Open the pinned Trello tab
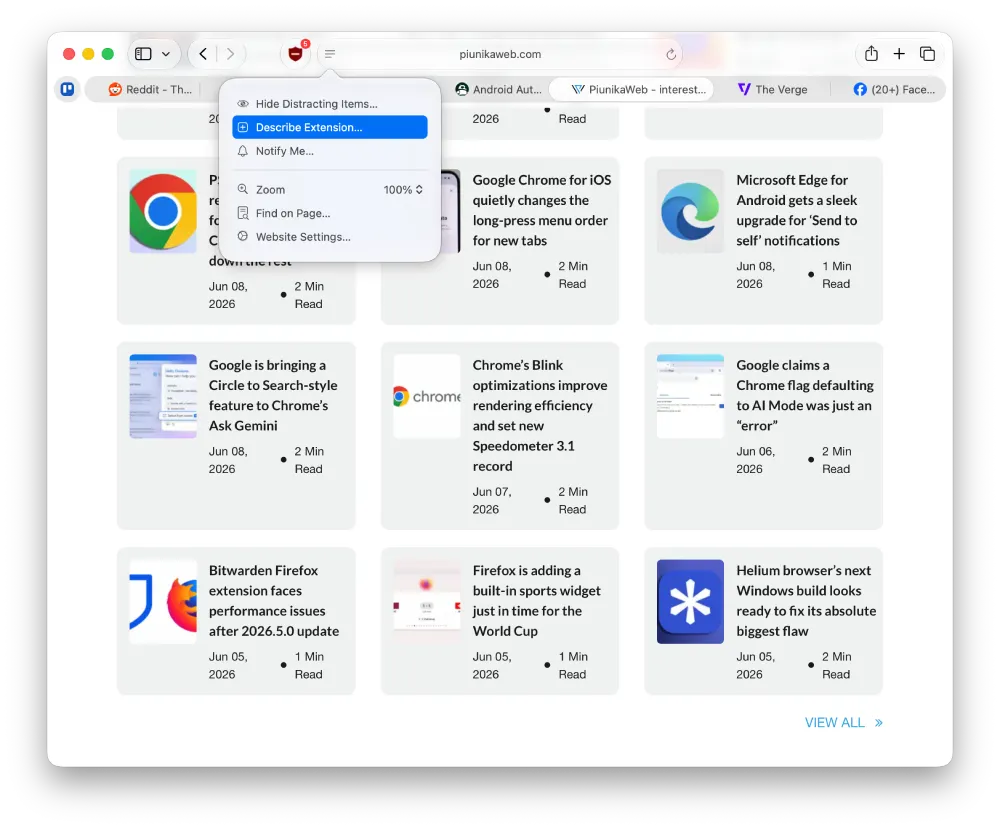Screen dimensions: 1000x829 (68, 89)
